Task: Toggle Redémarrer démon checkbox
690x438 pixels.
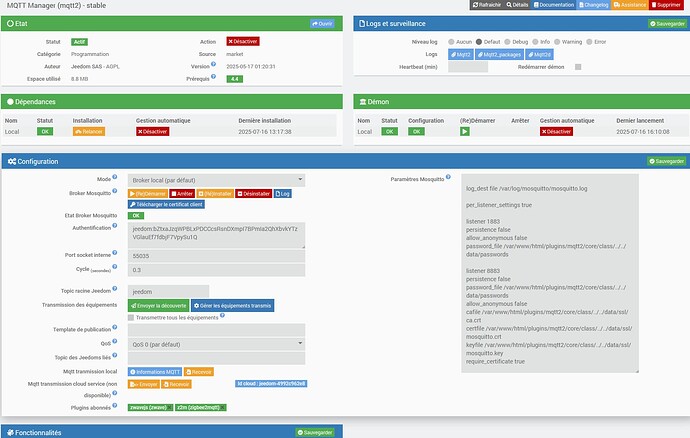Action: click(578, 67)
